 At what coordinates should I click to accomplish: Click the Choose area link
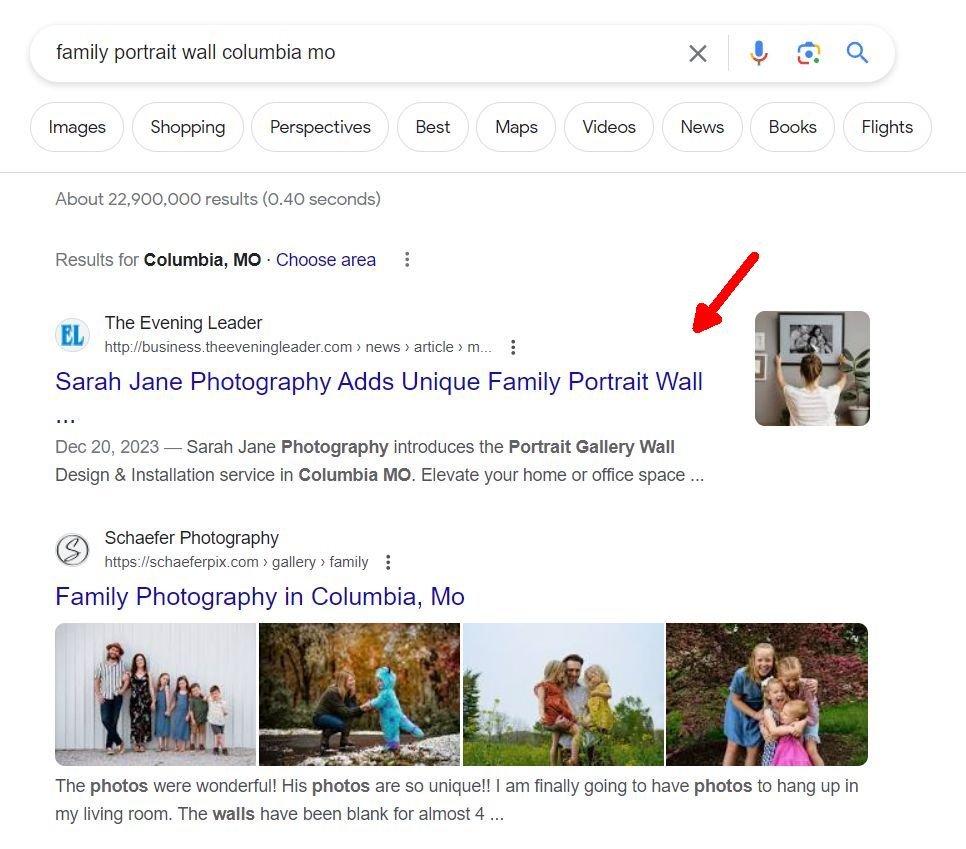326,260
